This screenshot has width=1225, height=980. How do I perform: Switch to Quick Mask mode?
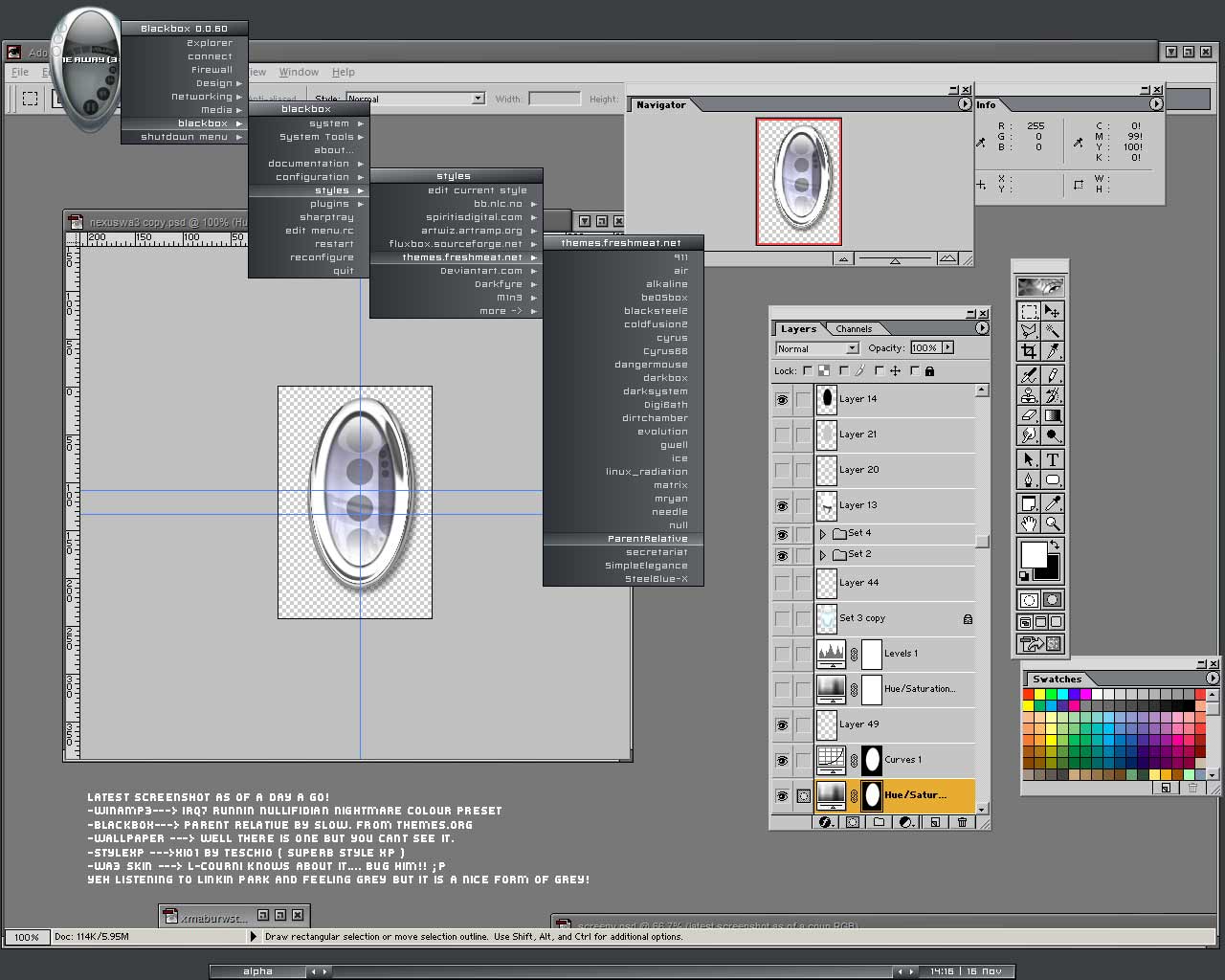coord(1053,600)
